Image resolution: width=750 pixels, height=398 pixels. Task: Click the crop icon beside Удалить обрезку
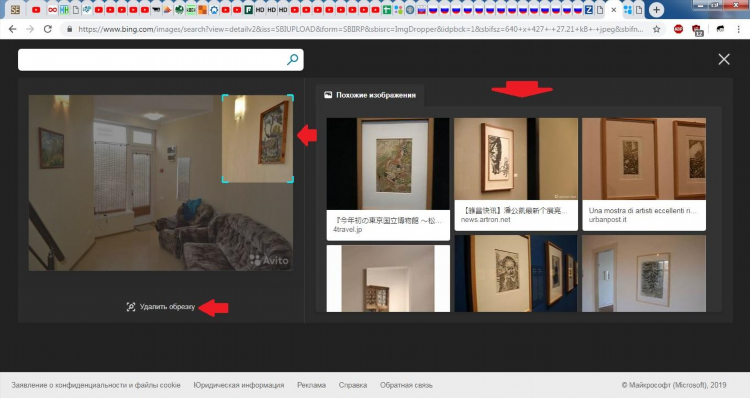pos(131,307)
